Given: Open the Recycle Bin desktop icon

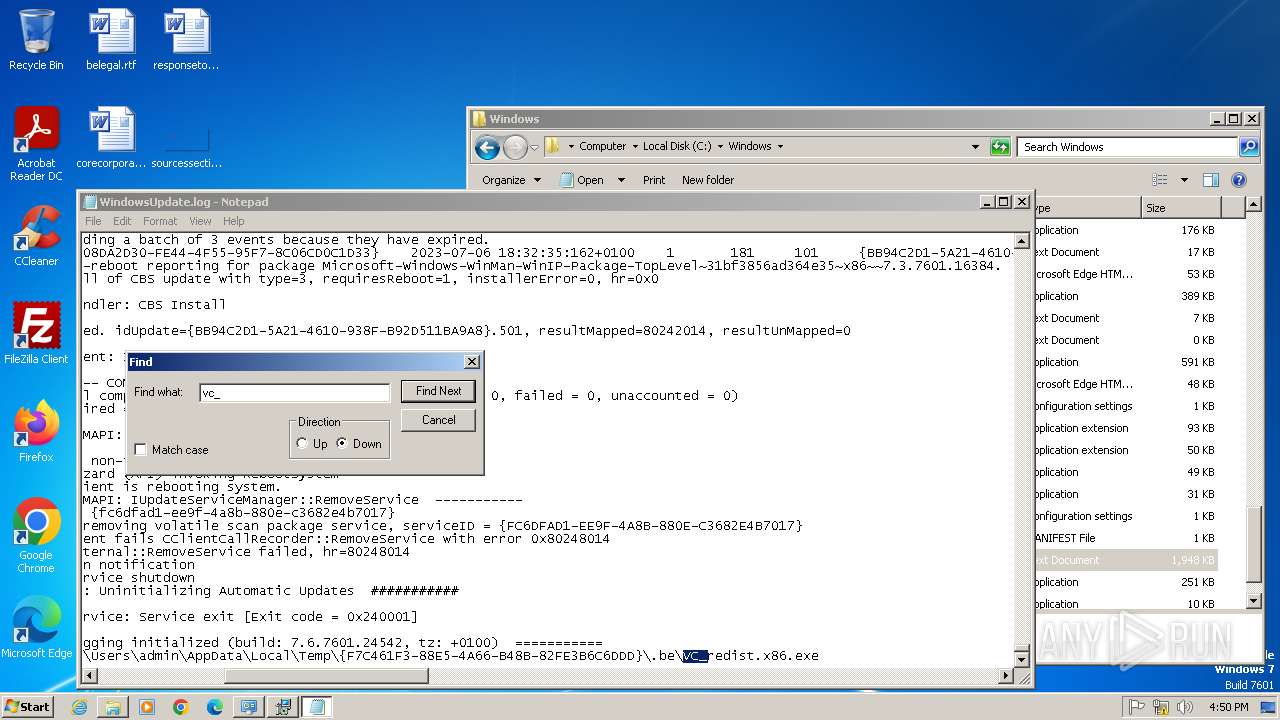Looking at the screenshot, I should coord(36,40).
